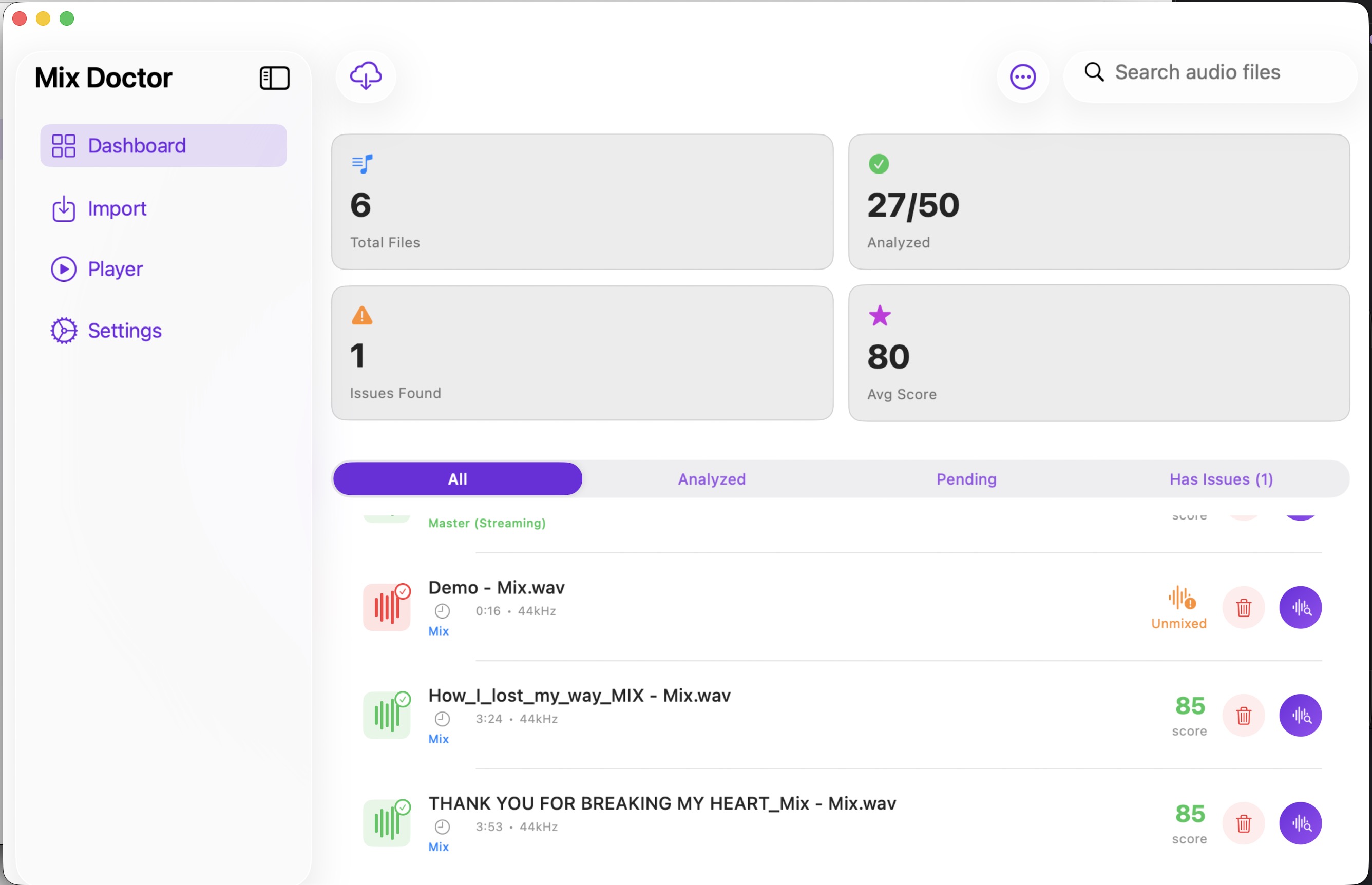Collapse the sidebar with the panel toggle
1372x885 pixels.
[x=274, y=78]
